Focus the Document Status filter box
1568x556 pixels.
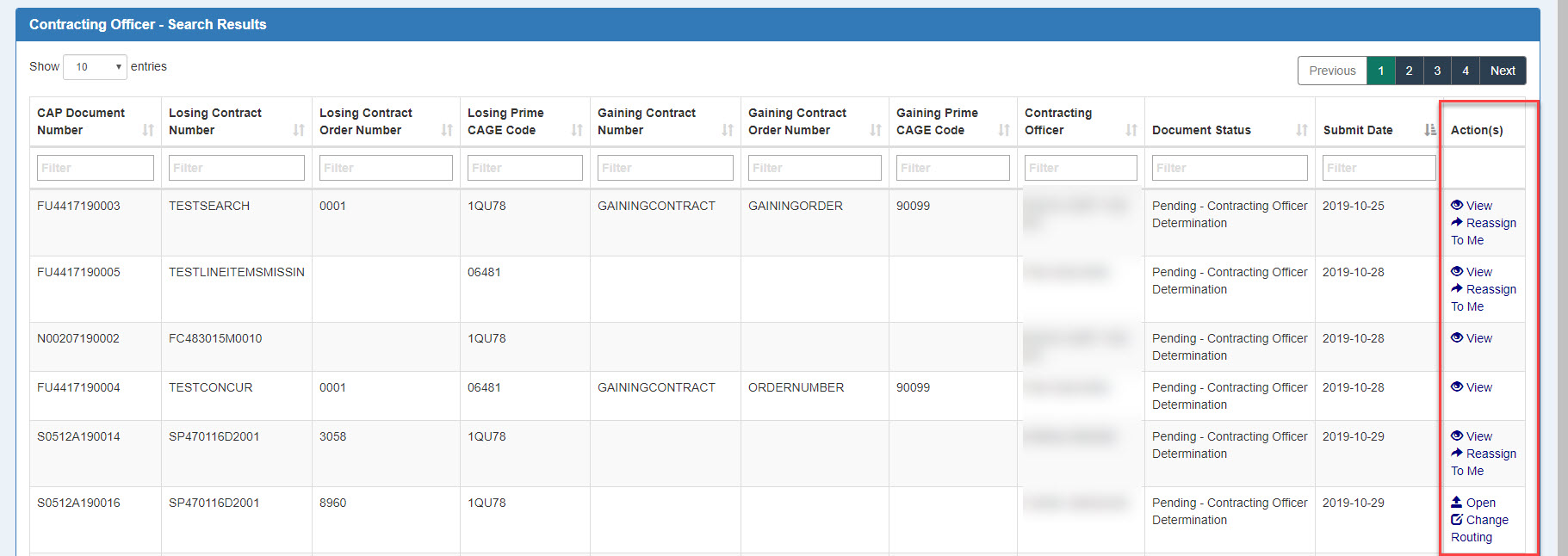pos(1230,168)
